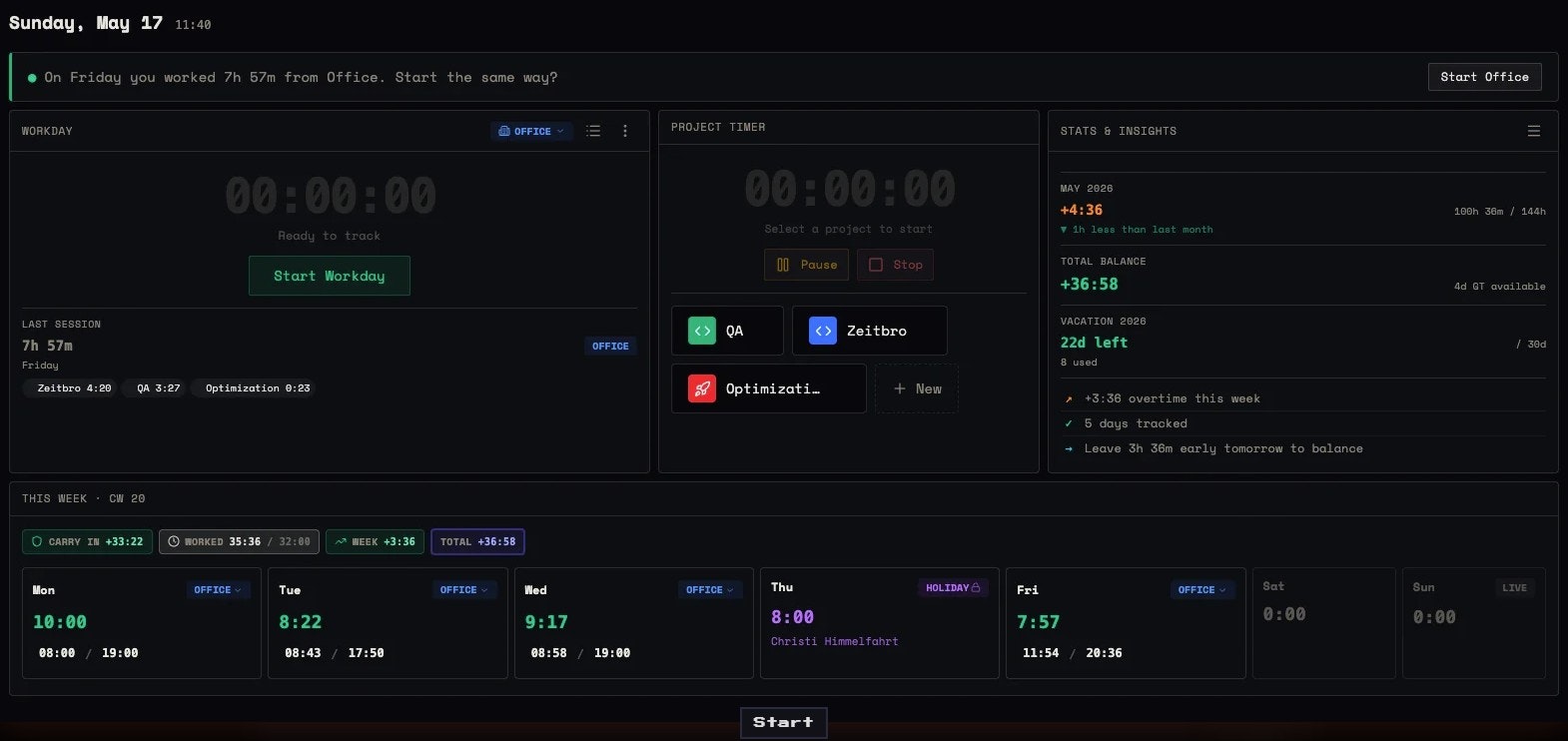This screenshot has height=741, width=1568.
Task: Open Monday's Office location dropdown
Action: click(x=219, y=590)
